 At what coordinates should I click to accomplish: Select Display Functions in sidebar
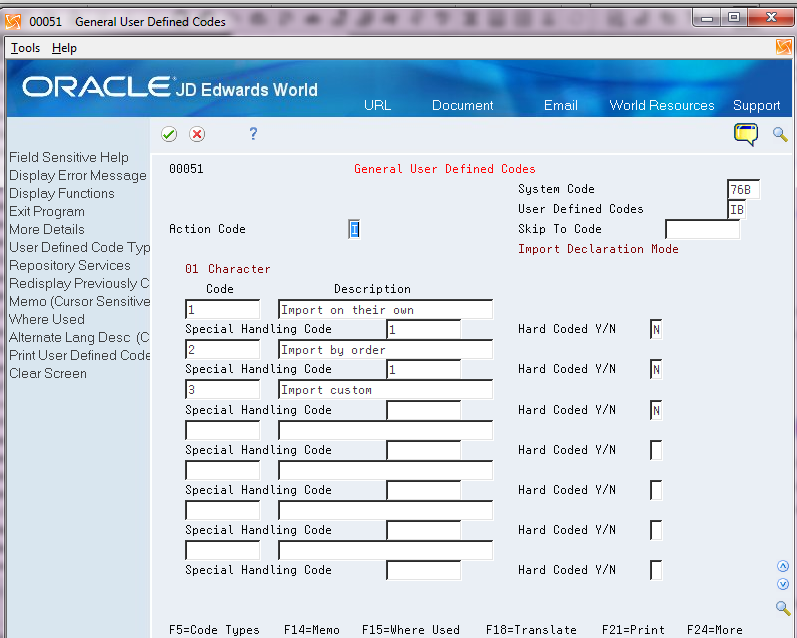pos(62,194)
